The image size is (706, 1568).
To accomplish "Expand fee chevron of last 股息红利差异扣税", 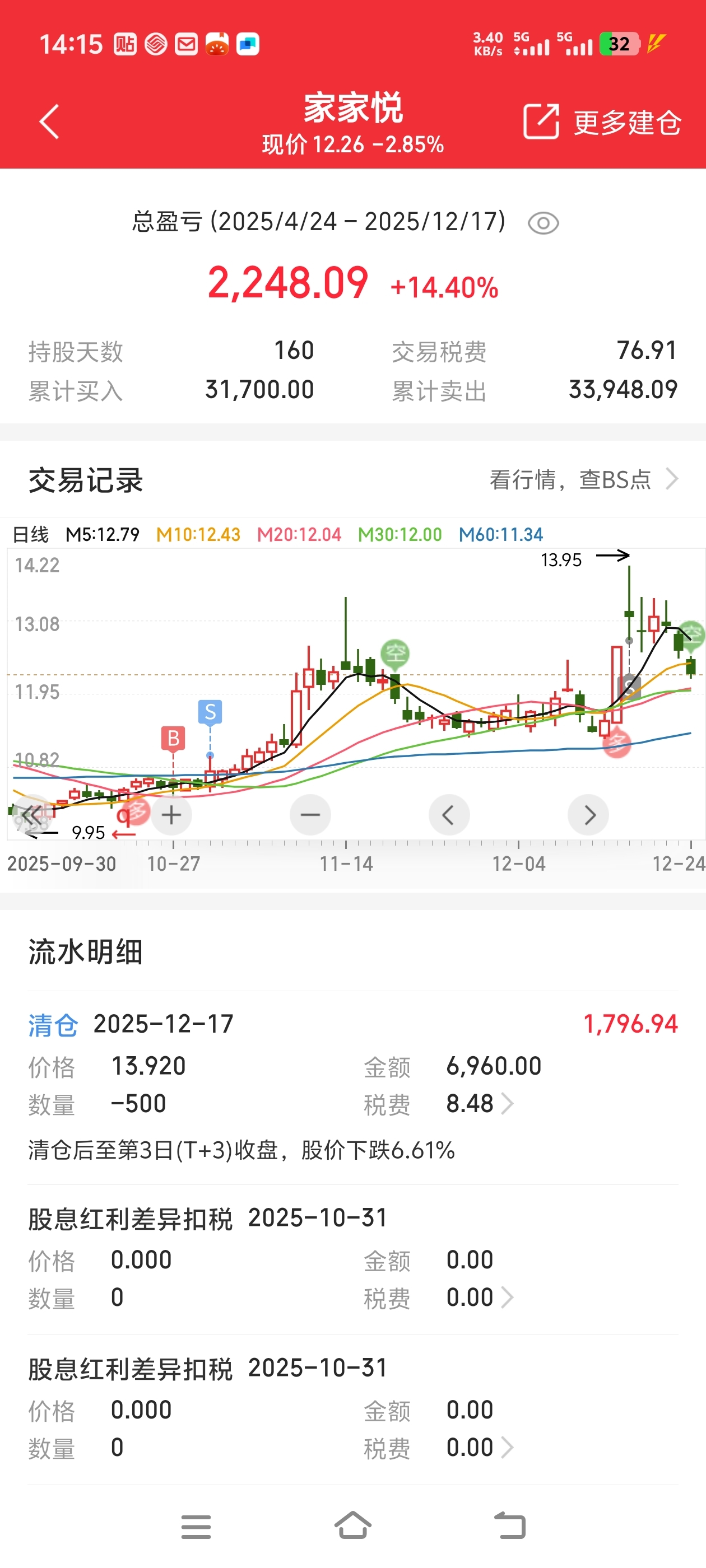I will 508,1447.
